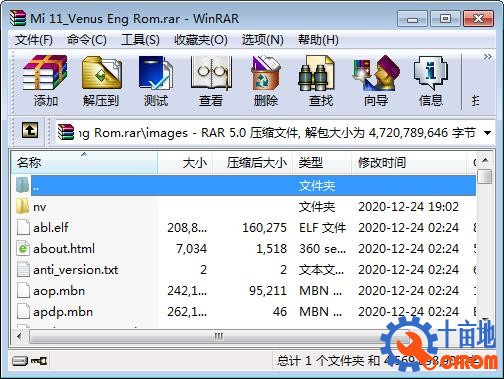The width and height of the screenshot is (504, 379).
Task: Select the anti_version.txt file
Action: pyautogui.click(x=246, y=270)
